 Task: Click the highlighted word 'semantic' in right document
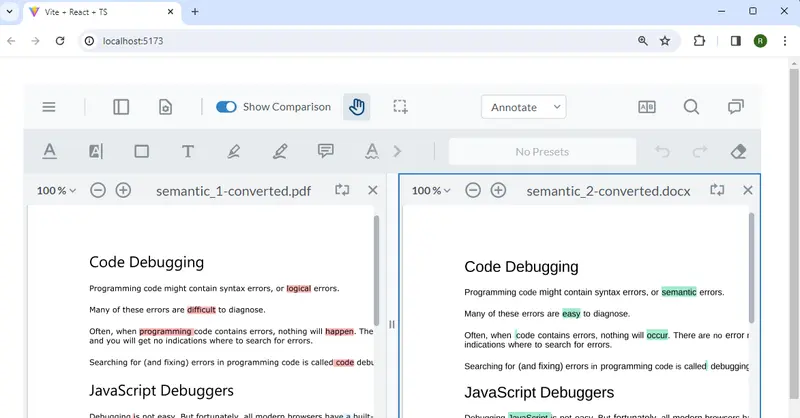click(x=679, y=292)
